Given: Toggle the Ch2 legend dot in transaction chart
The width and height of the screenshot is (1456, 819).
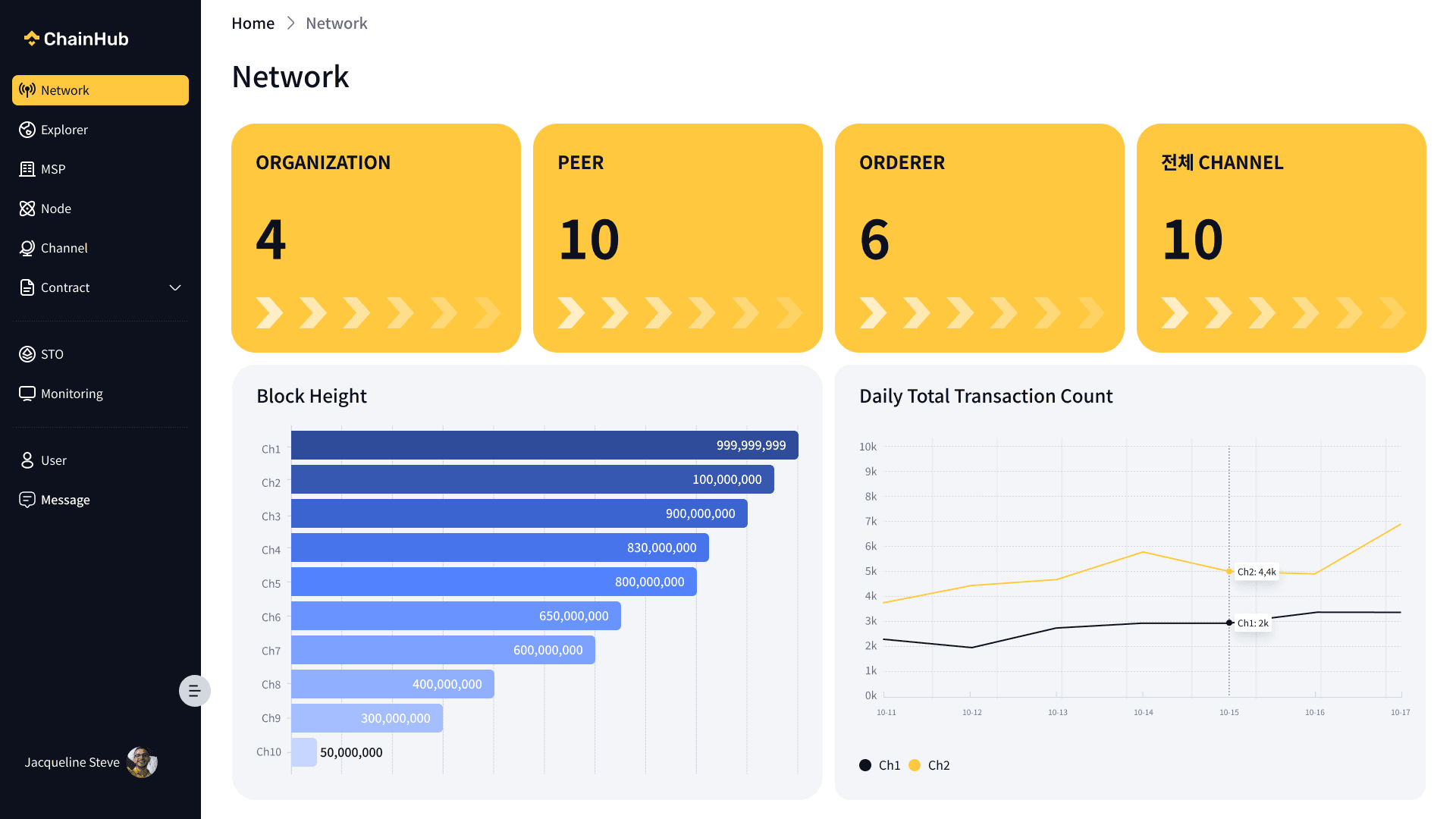Looking at the screenshot, I should tap(915, 765).
